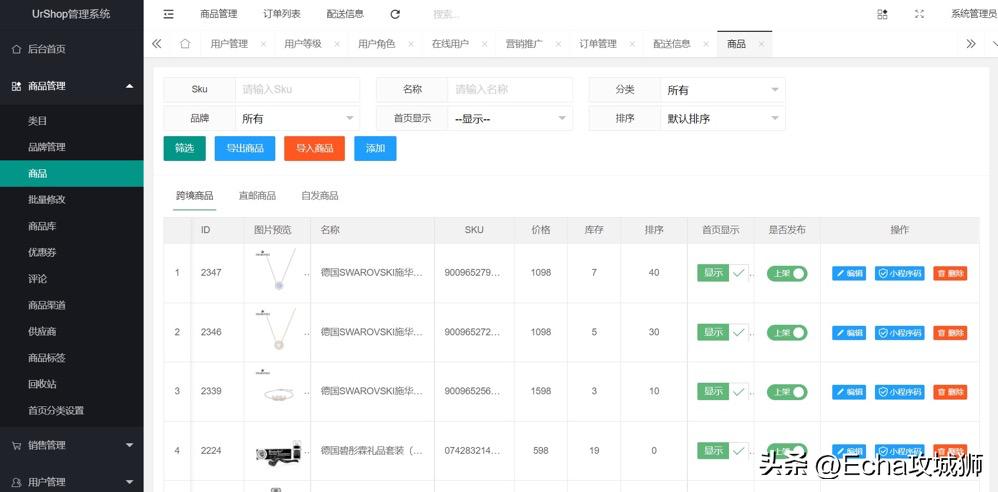
Task: Close the 用户管理 tab
Action: click(263, 45)
